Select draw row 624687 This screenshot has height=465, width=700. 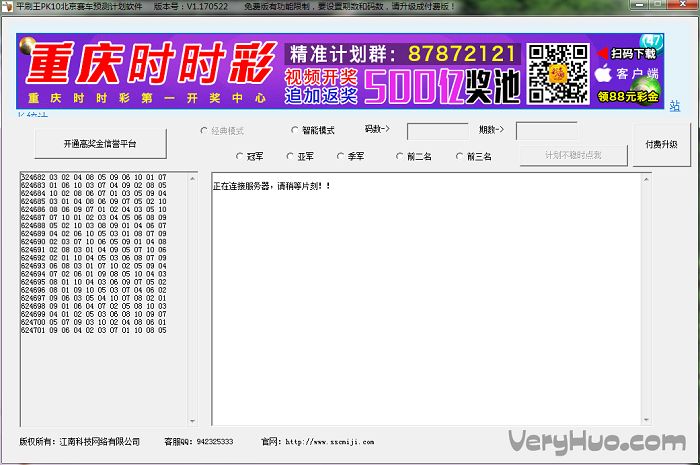pyautogui.click(x=93, y=217)
